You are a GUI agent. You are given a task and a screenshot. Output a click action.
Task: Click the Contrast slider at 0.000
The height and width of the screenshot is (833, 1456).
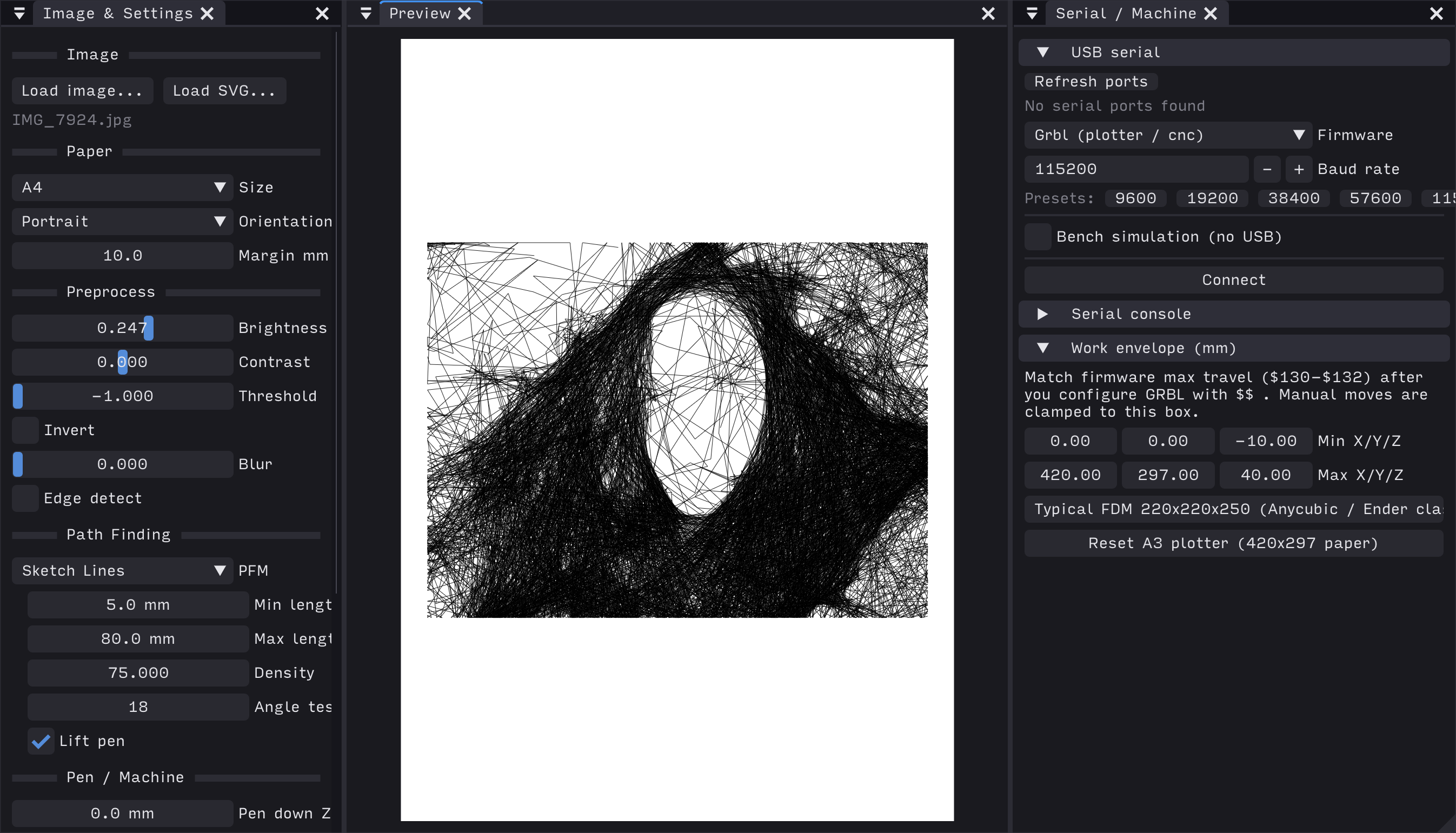tap(122, 362)
